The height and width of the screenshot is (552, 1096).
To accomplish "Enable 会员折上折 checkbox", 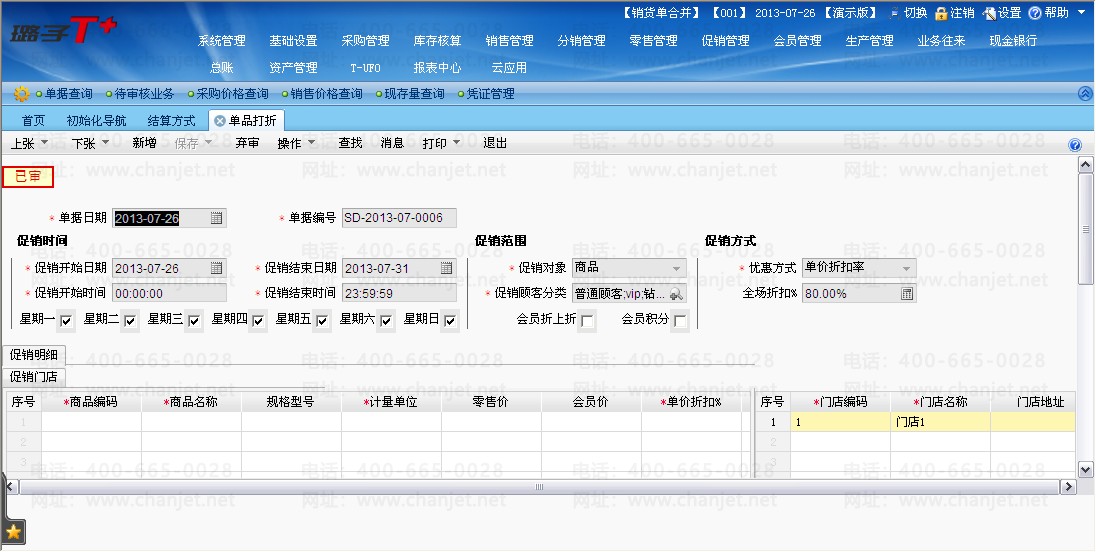I will [587, 321].
